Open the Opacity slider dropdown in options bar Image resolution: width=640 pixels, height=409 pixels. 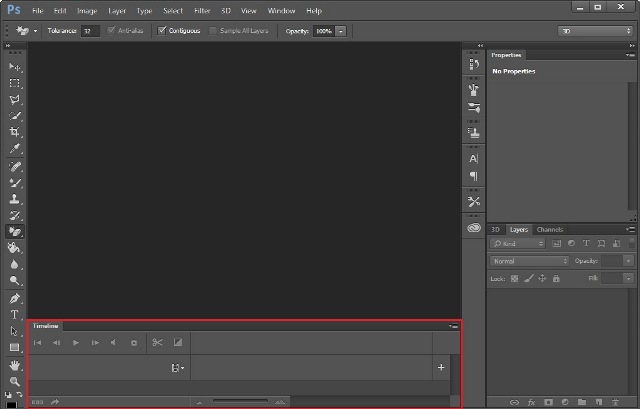tap(341, 31)
